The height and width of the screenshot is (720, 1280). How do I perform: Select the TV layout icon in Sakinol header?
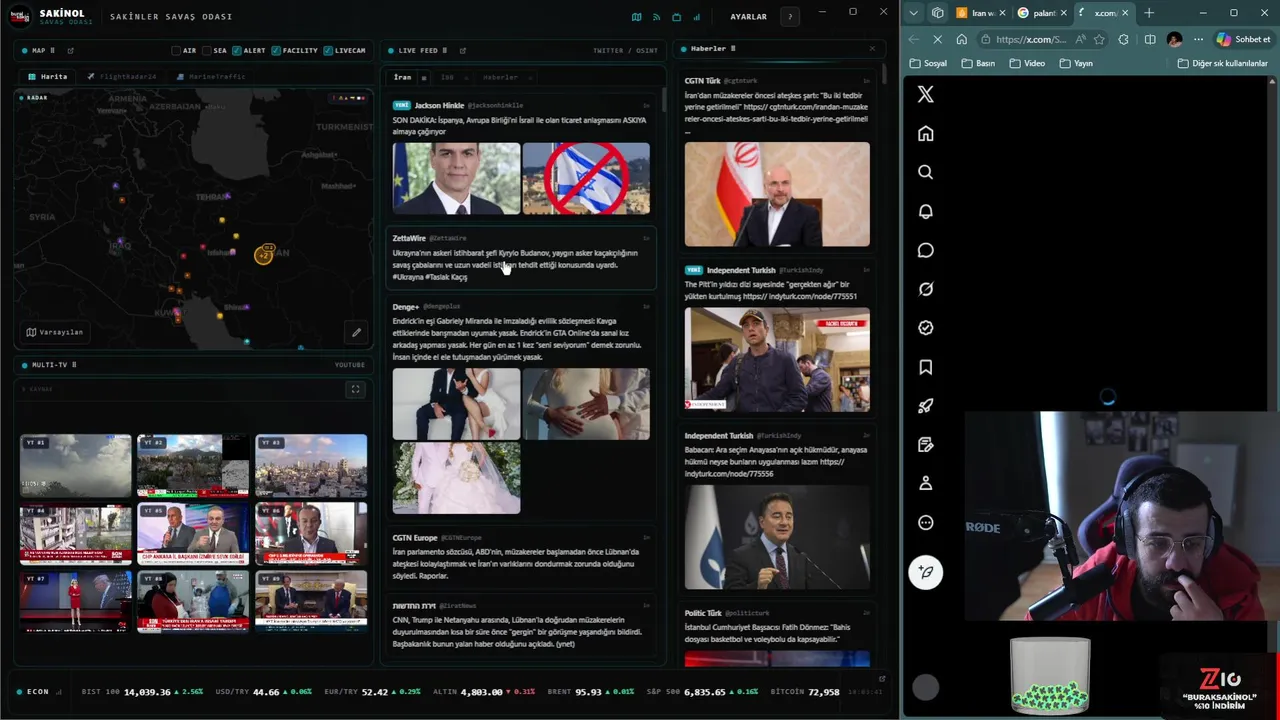676,17
